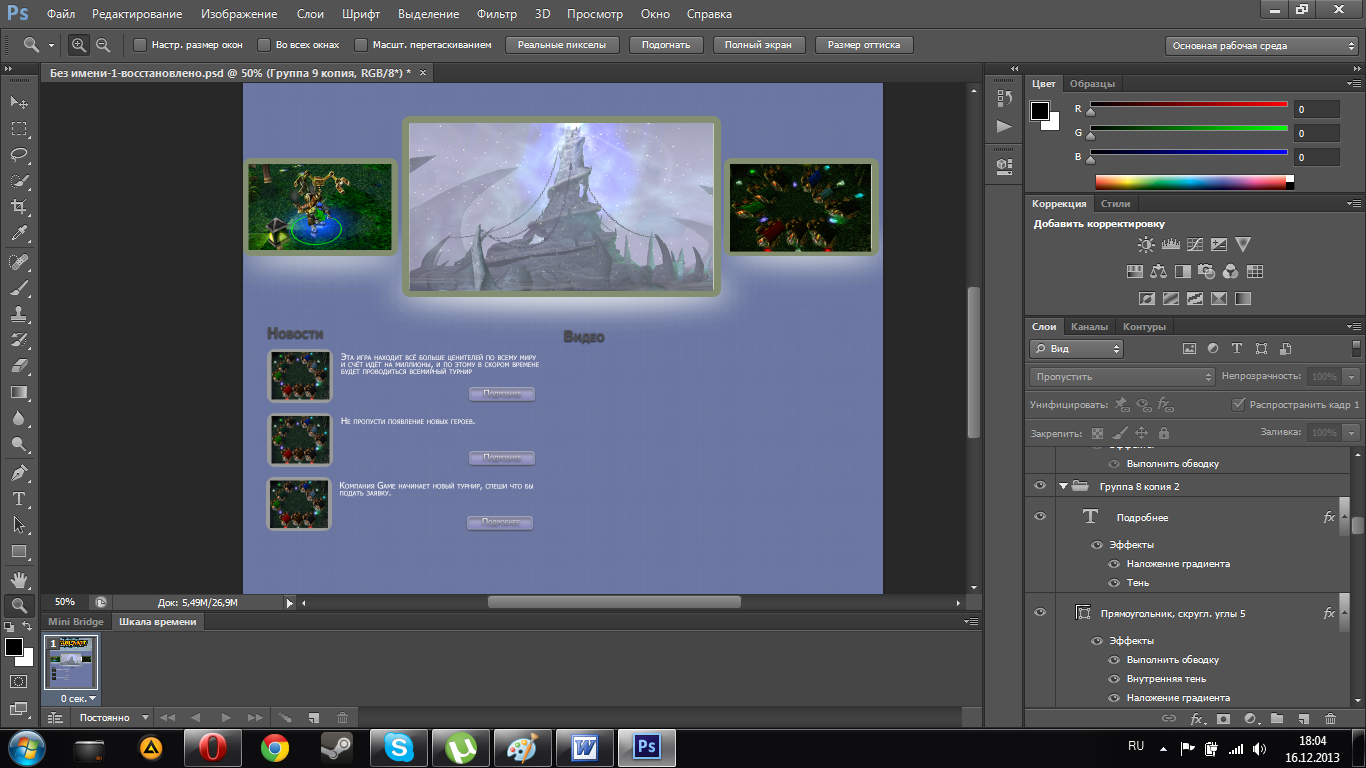Select the Dodge tool
The height and width of the screenshot is (768, 1366).
coord(19,444)
